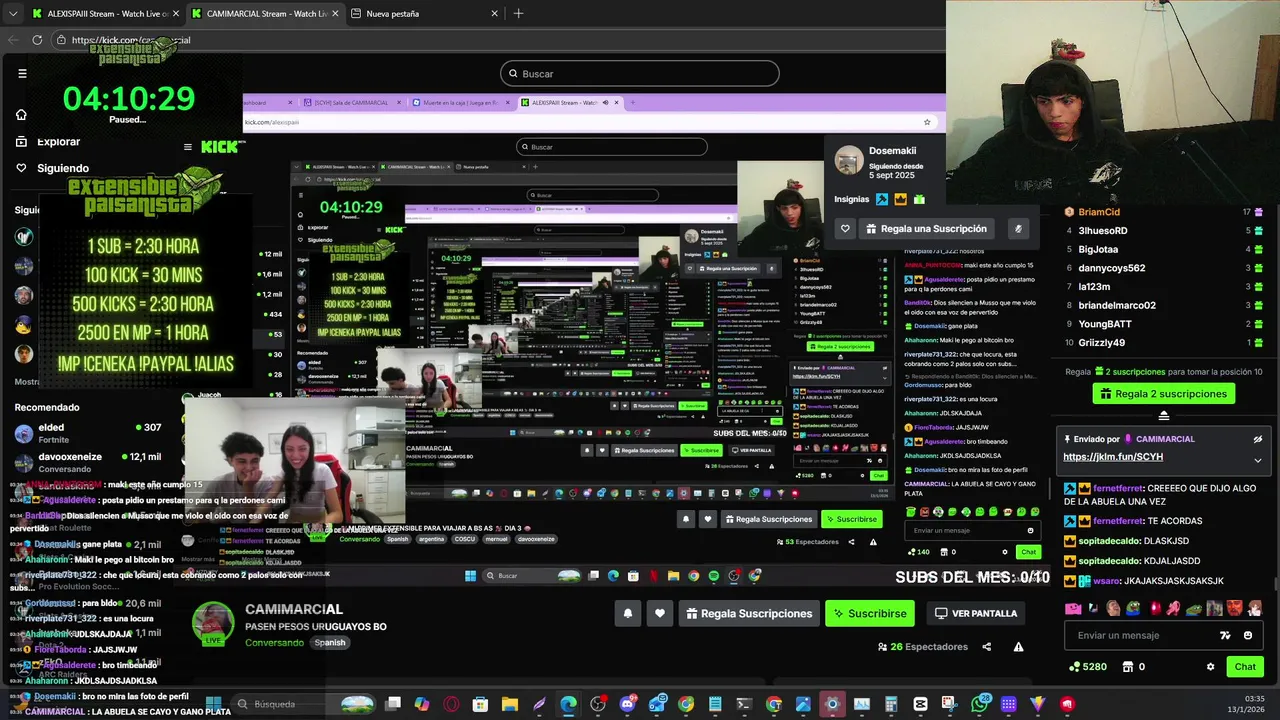1280x720 pixels.
Task: Click the VER PANTALLA button
Action: click(976, 613)
